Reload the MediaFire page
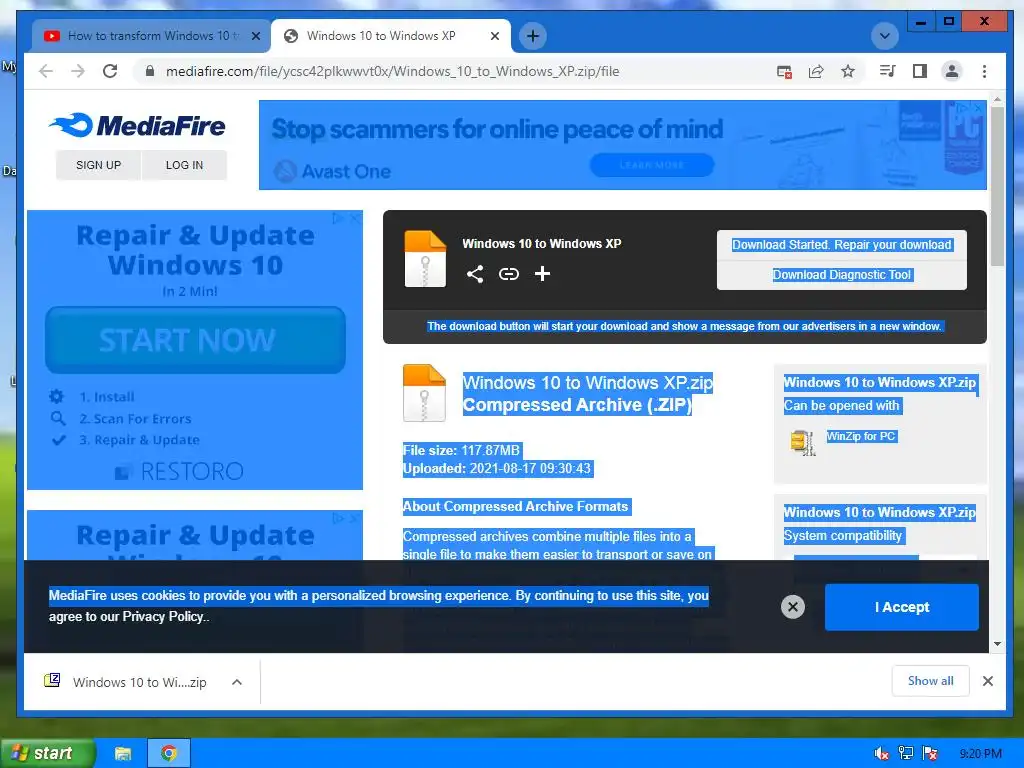Viewport: 1024px width, 768px height. 110,71
